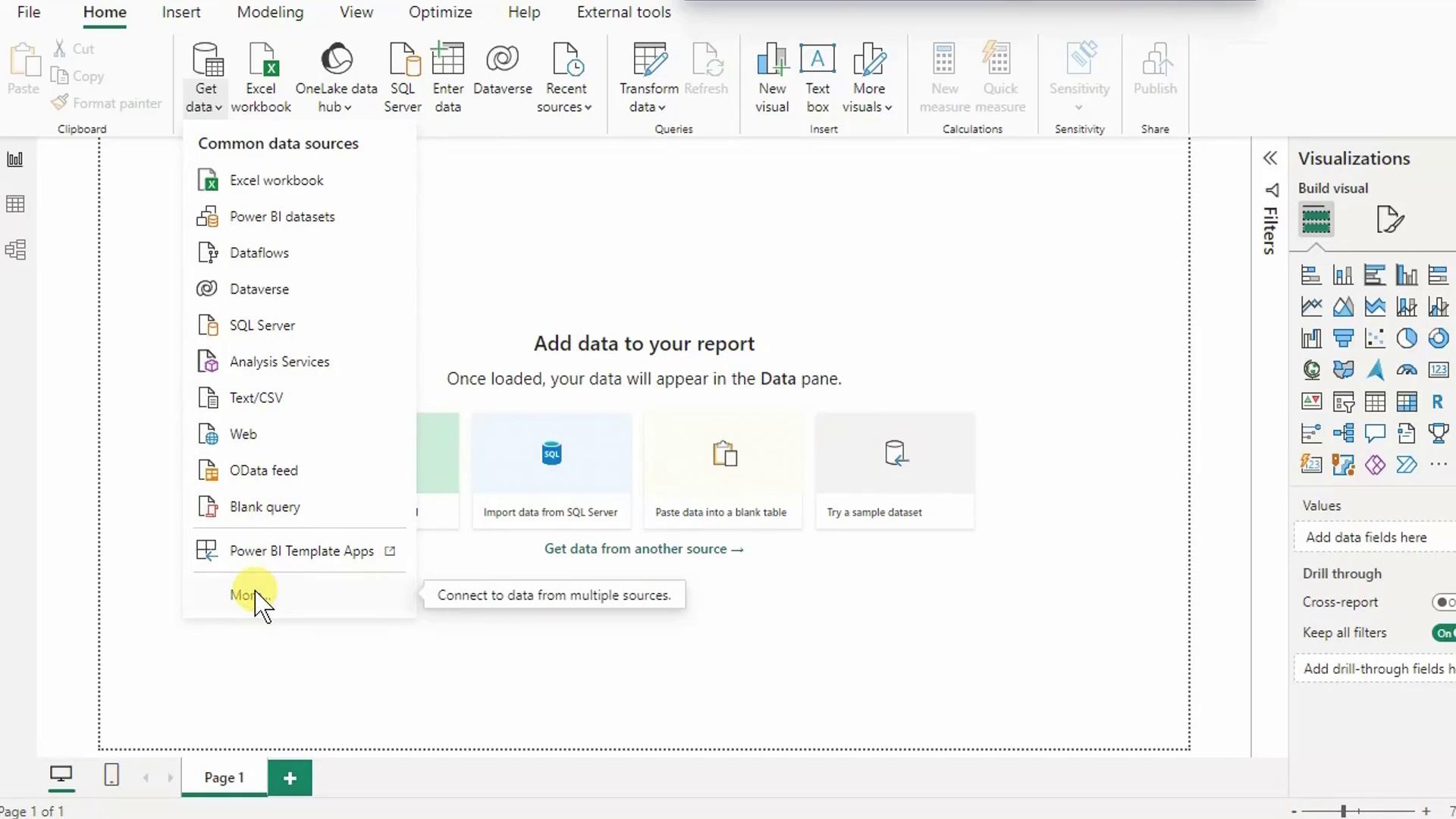Add a new page with plus button
Viewport: 1456px width, 819px height.
(290, 777)
